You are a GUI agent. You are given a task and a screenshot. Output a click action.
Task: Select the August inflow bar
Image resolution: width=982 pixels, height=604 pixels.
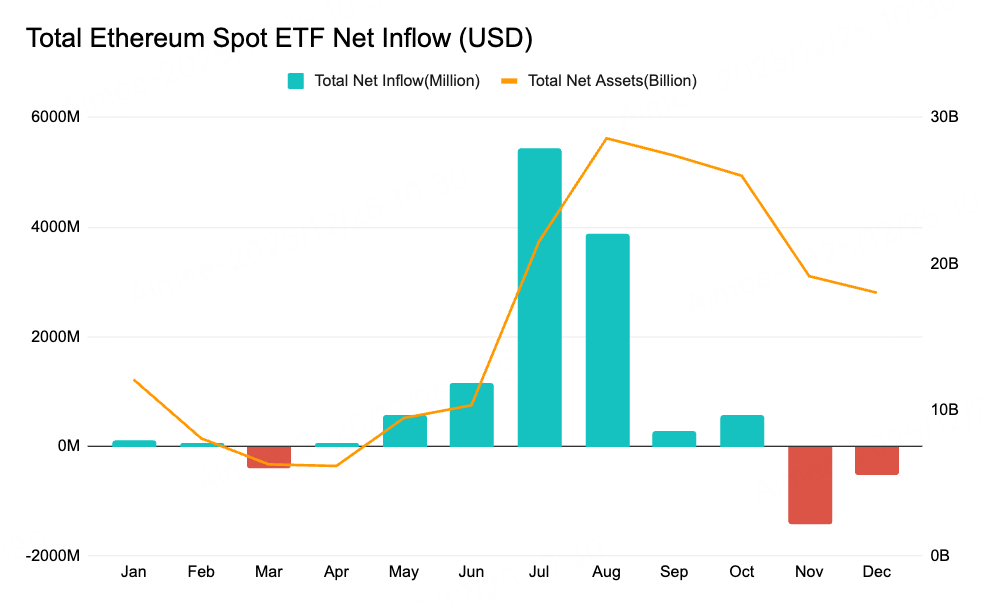coord(607,340)
